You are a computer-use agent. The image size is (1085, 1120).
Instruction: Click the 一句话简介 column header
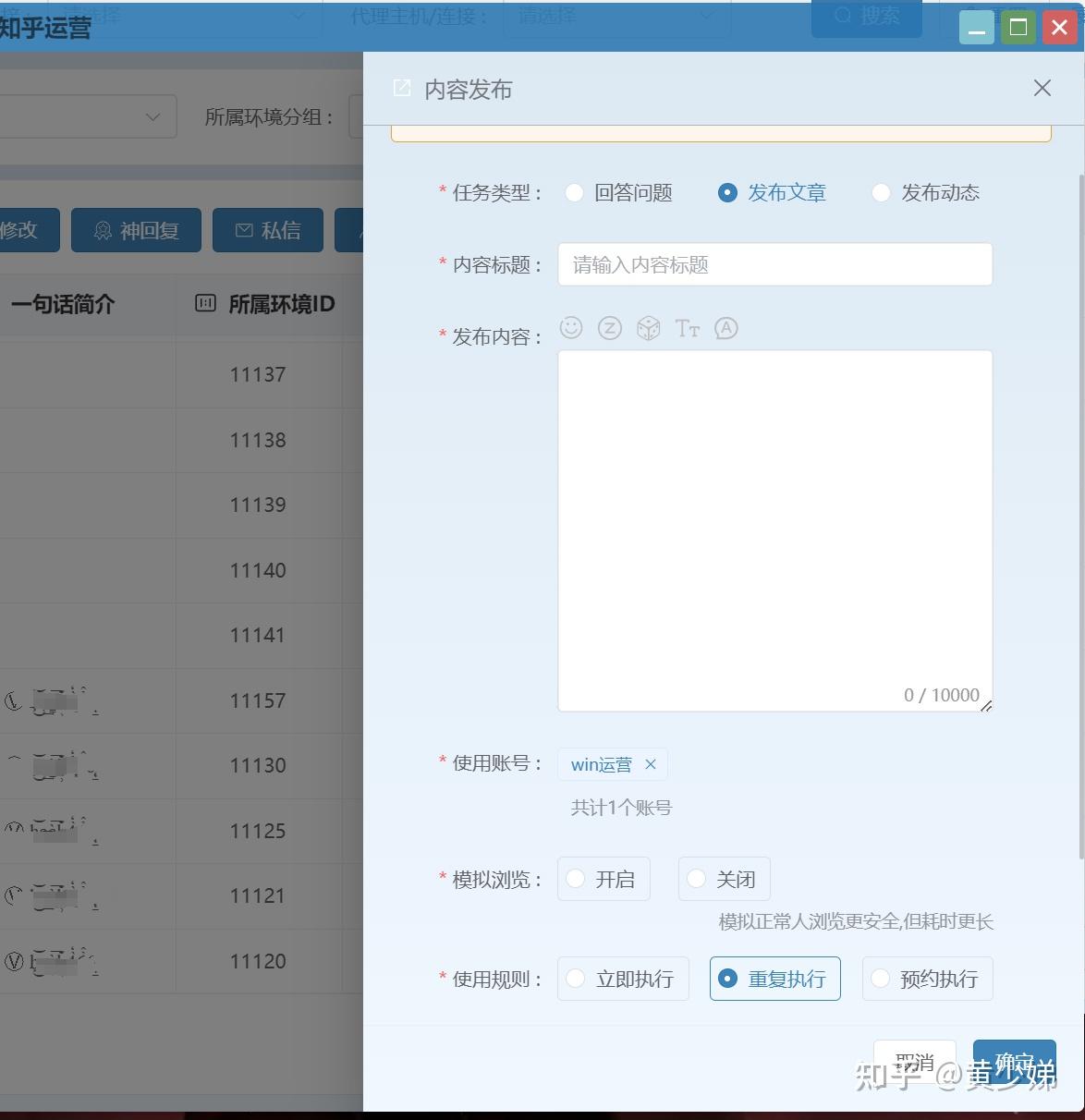pyautogui.click(x=63, y=304)
